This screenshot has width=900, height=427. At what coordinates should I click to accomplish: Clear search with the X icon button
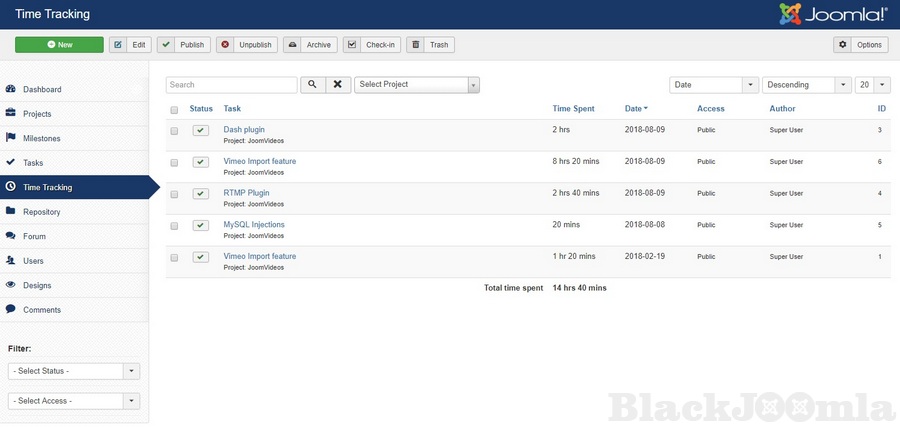point(339,85)
